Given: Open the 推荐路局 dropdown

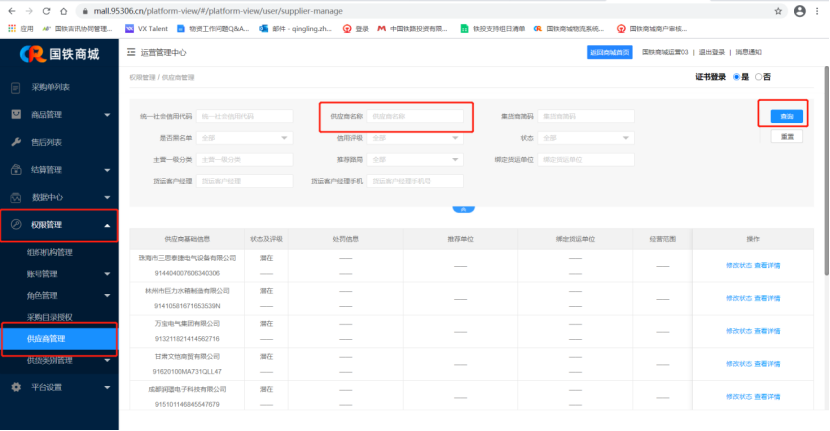Looking at the screenshot, I should coord(415,159).
